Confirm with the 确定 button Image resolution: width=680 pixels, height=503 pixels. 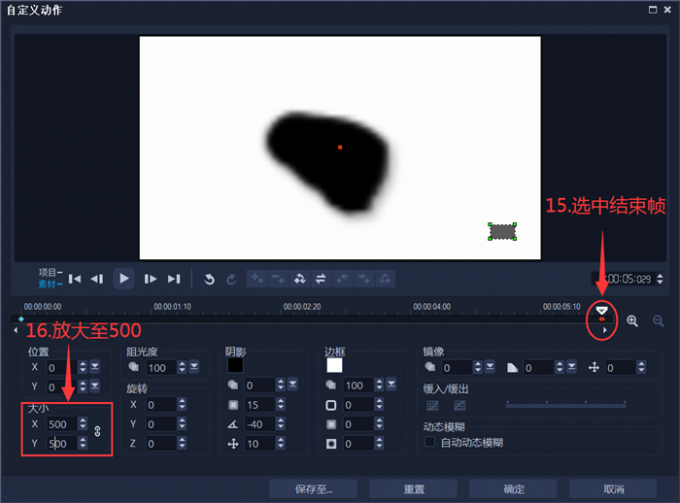tap(513, 489)
